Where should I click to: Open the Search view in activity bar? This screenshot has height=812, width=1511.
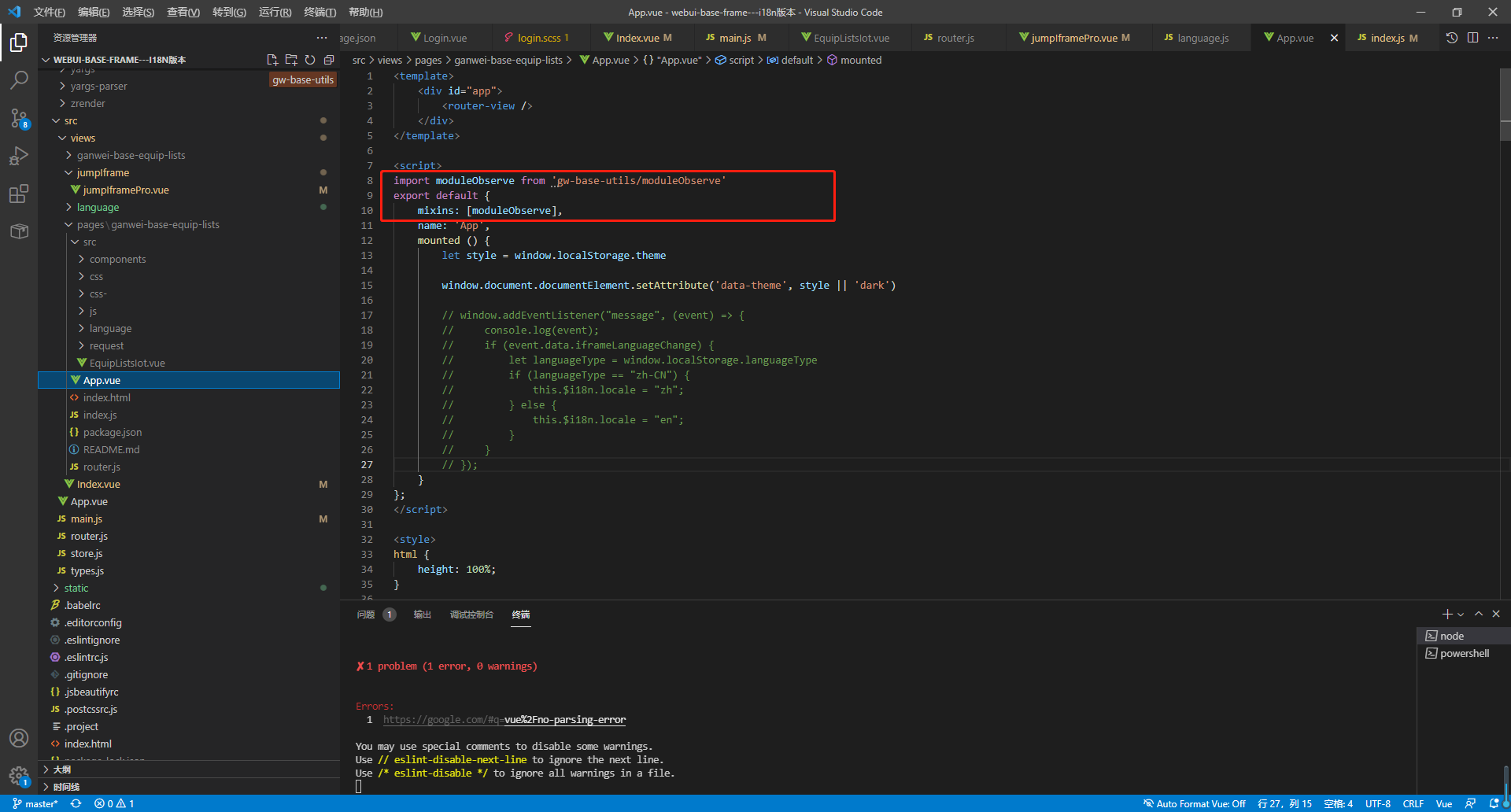[x=19, y=79]
